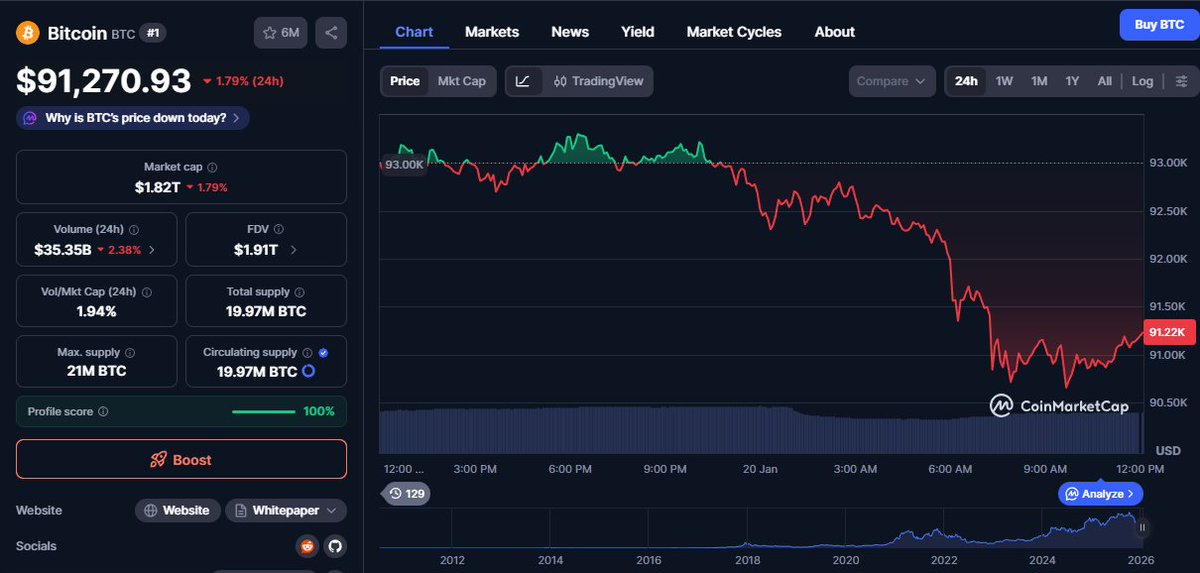Click the 93.00K open price marker
The image size is (1200, 573).
pos(404,164)
